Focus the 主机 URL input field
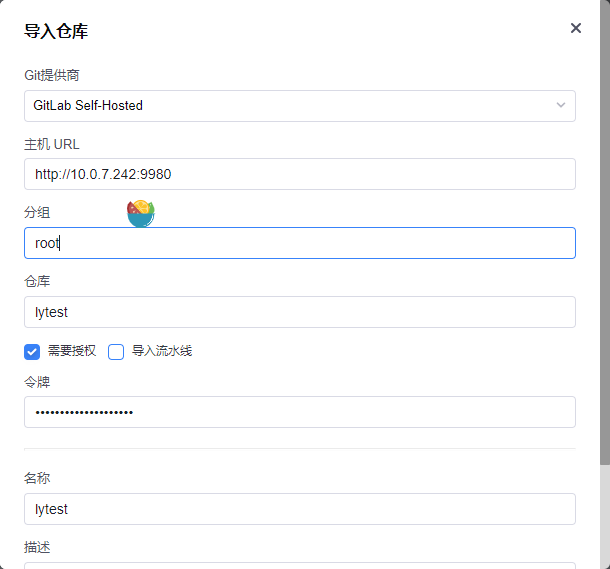The width and height of the screenshot is (610, 569). [300, 174]
